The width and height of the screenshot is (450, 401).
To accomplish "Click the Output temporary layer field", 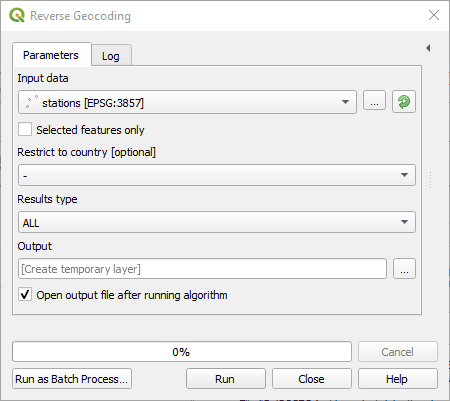I will tap(202, 269).
